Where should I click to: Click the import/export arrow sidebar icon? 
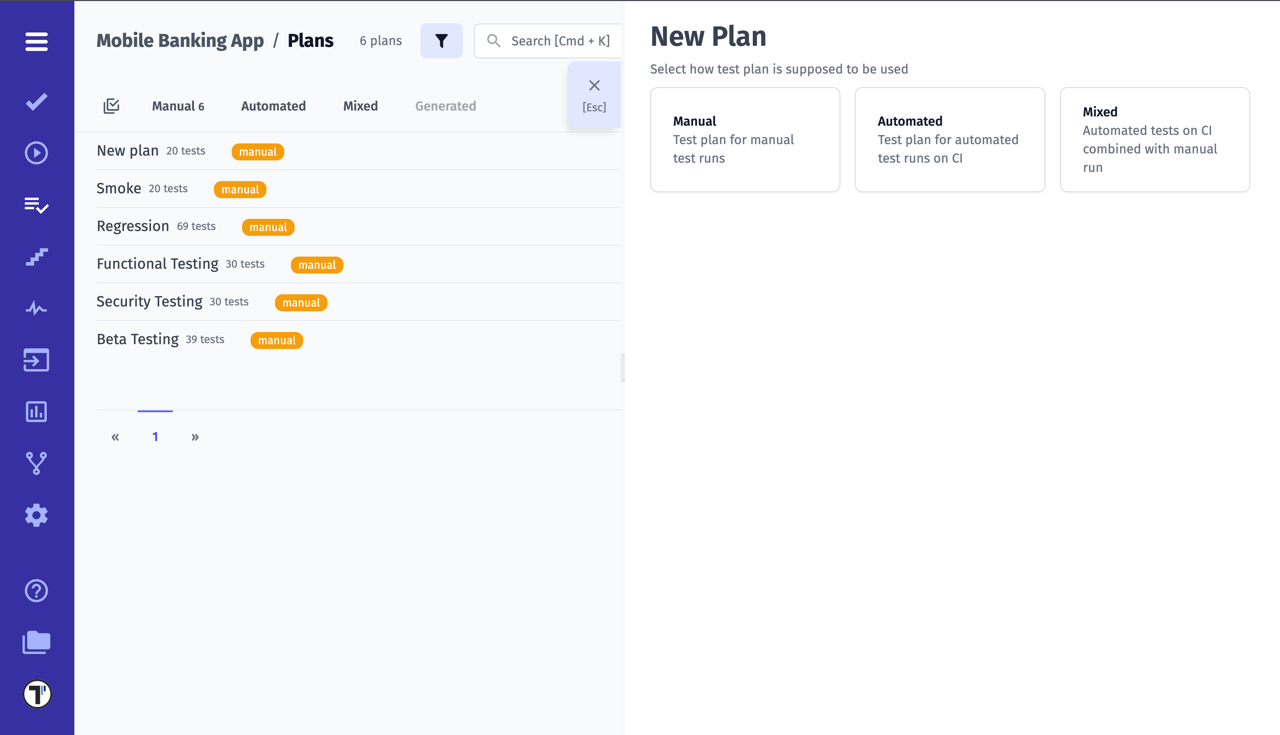[x=36, y=359]
